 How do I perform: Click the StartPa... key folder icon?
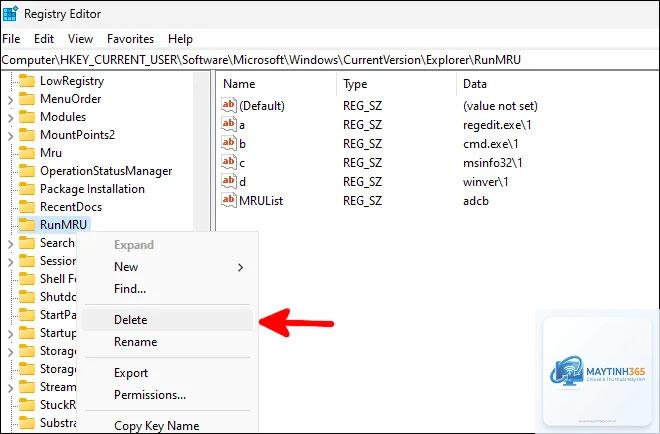point(27,314)
